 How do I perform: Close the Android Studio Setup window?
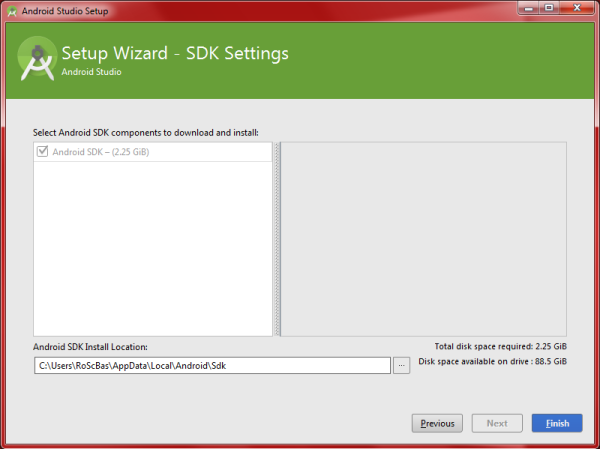coord(577,8)
